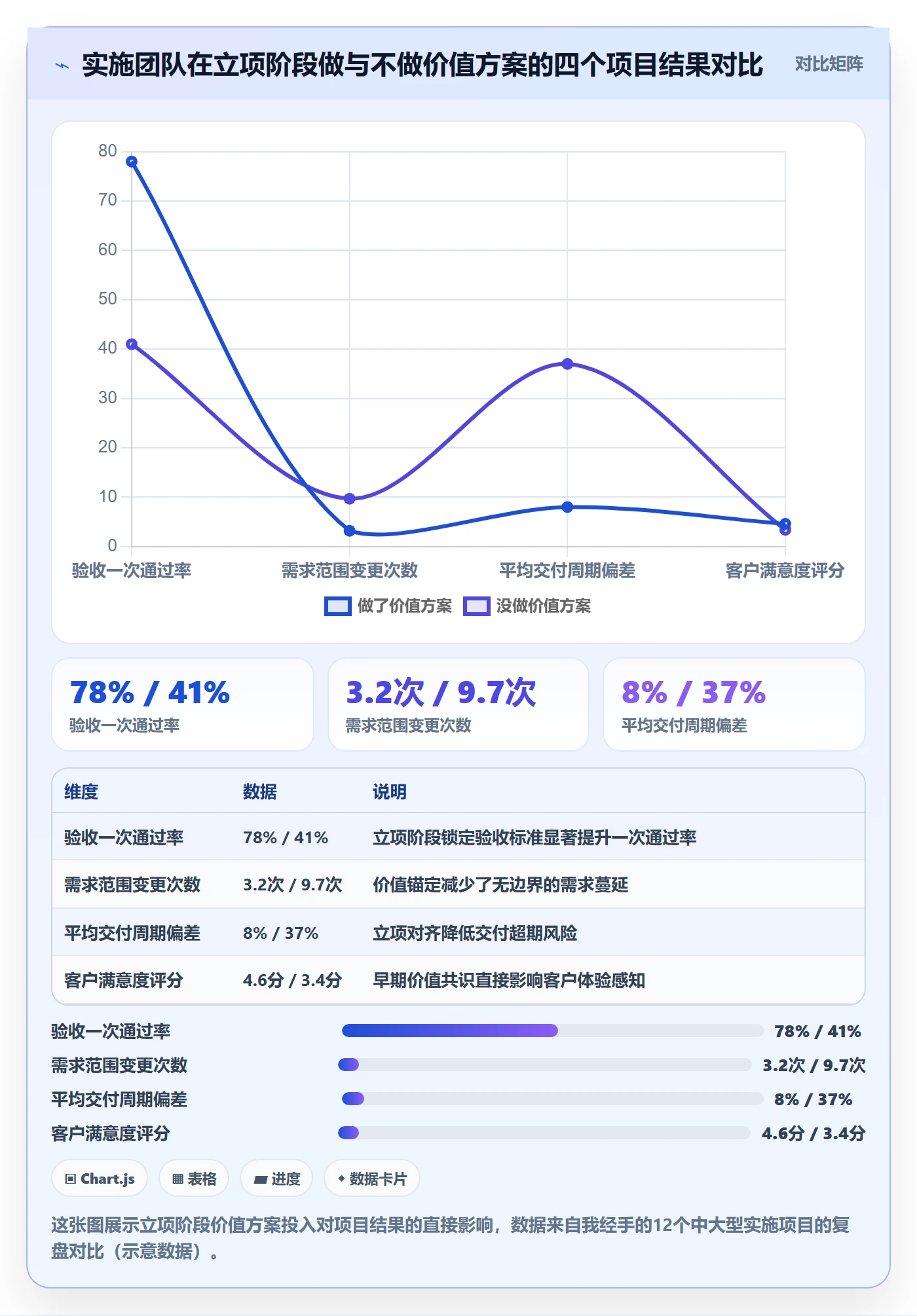The image size is (917, 1316).
Task: Select the 78% / 41% stat card
Action: (183, 704)
